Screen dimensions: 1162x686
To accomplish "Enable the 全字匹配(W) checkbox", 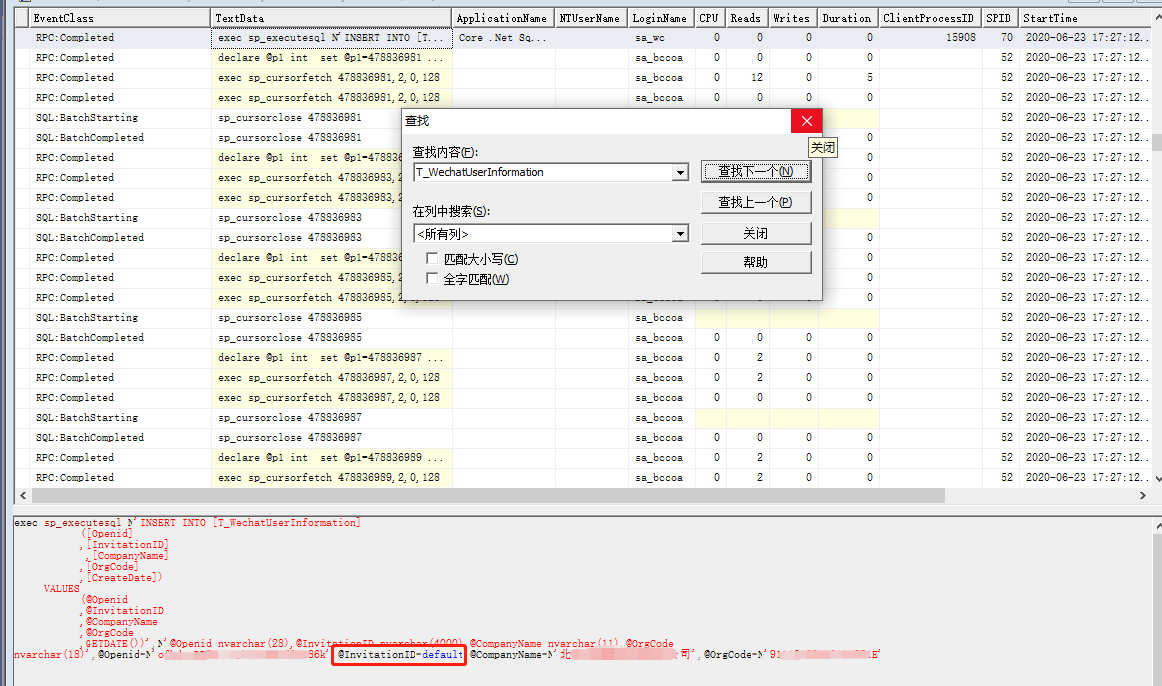I will 432,277.
